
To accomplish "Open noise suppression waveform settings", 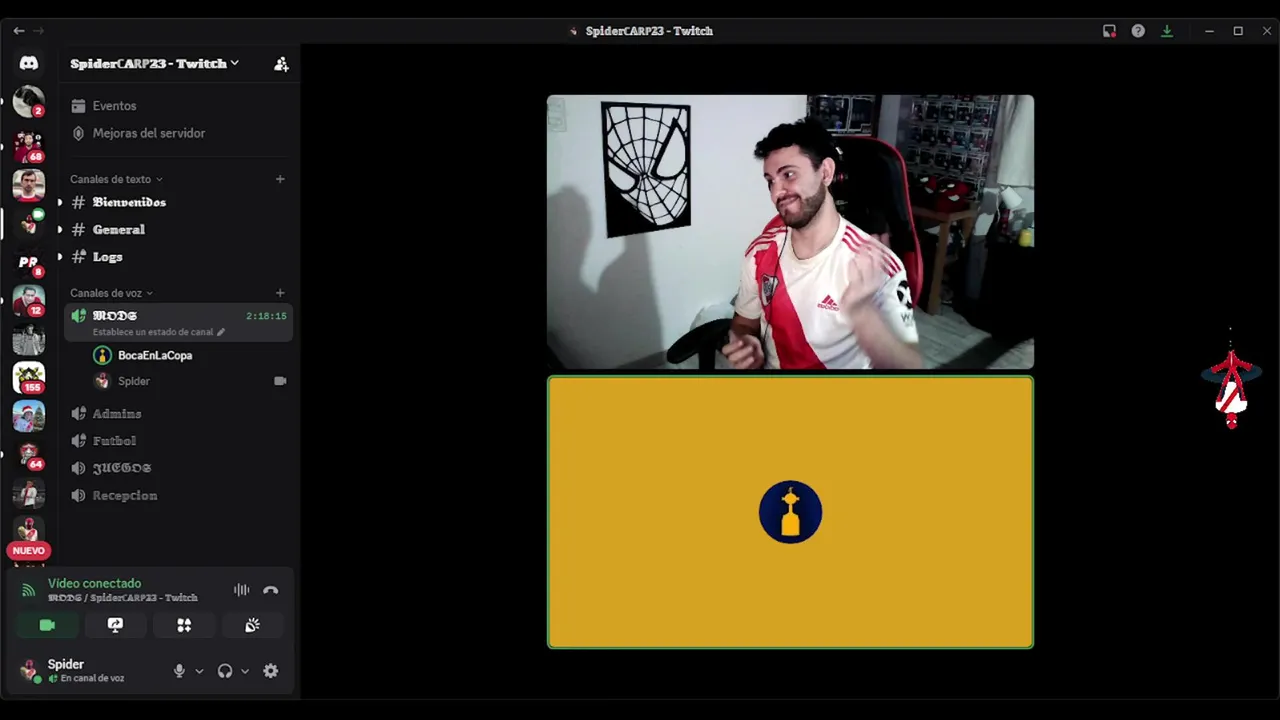I will (241, 590).
